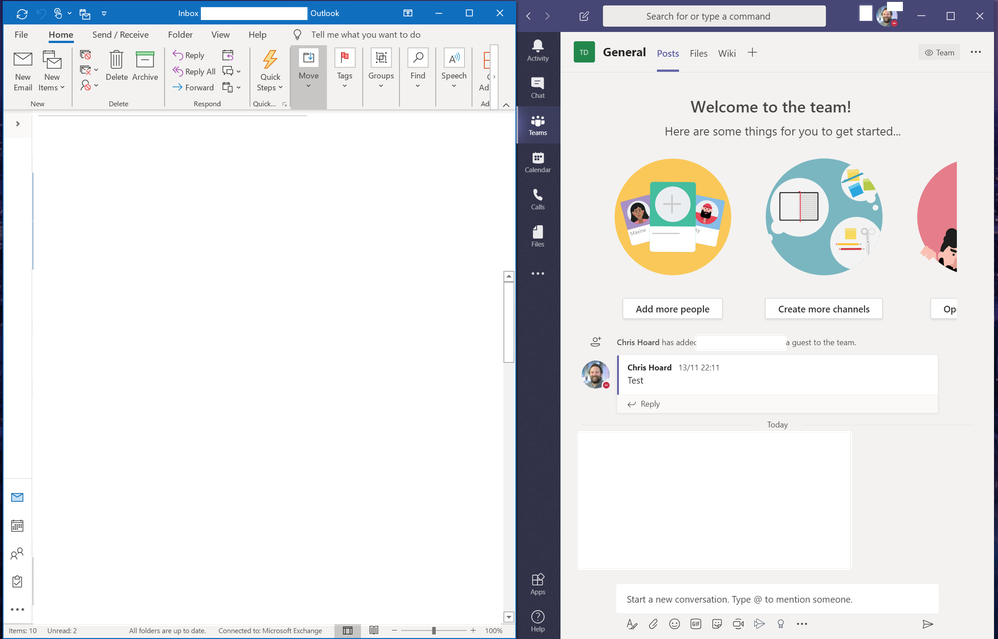998x639 pixels.
Task: Open Quick Steps dropdown in Outlook
Action: [270, 71]
